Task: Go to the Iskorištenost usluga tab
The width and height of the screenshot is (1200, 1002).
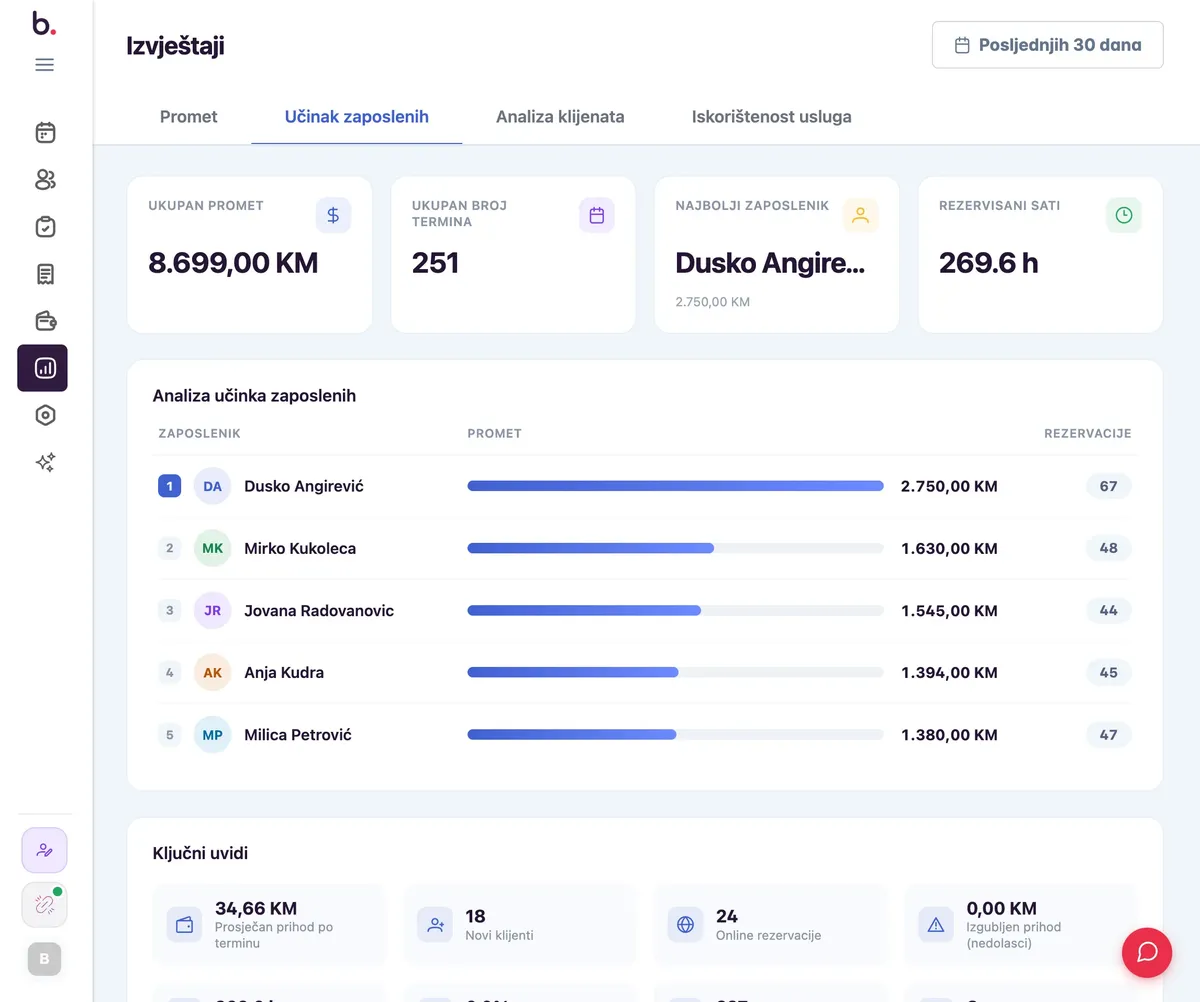Action: [x=772, y=116]
